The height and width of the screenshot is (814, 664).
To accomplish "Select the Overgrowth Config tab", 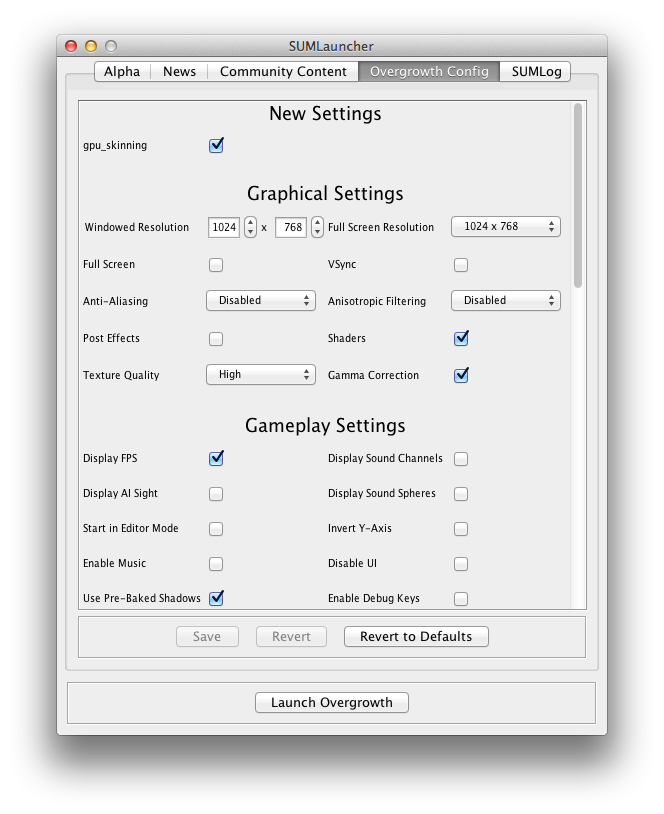I will (x=429, y=72).
